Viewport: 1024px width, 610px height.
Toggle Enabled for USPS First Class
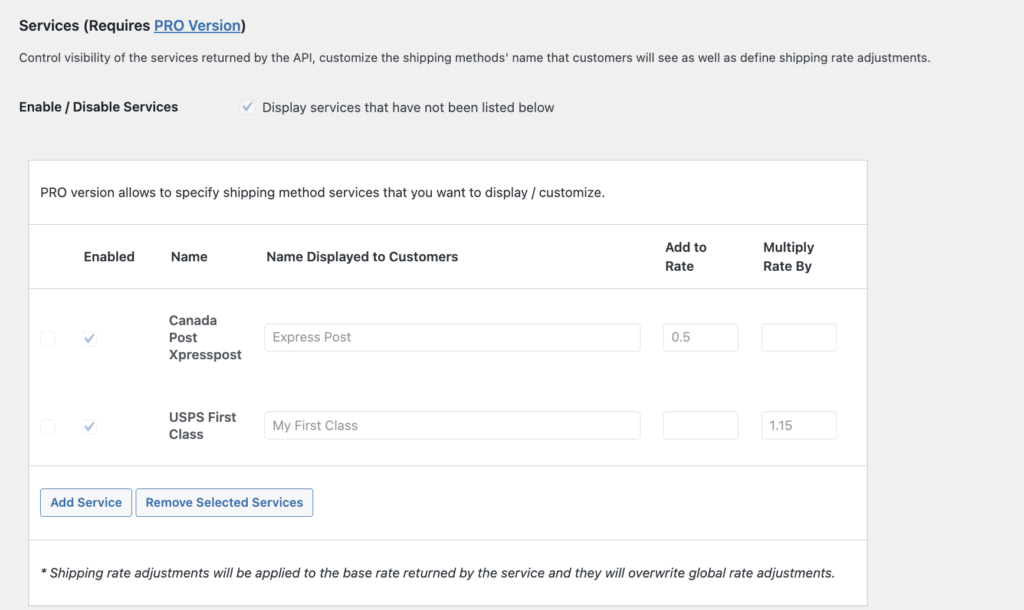click(x=90, y=427)
